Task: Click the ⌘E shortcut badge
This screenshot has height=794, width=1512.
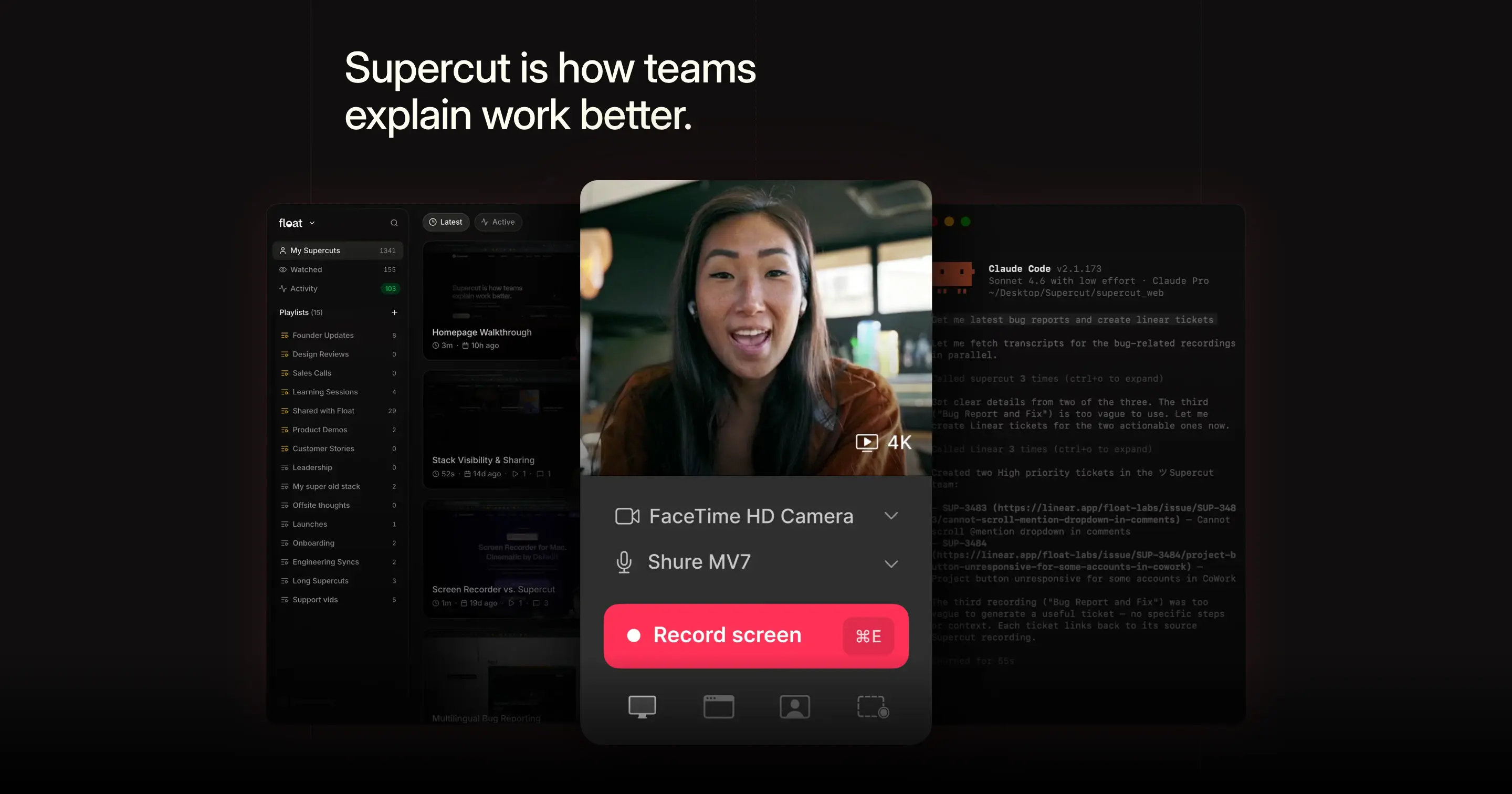Action: [868, 636]
